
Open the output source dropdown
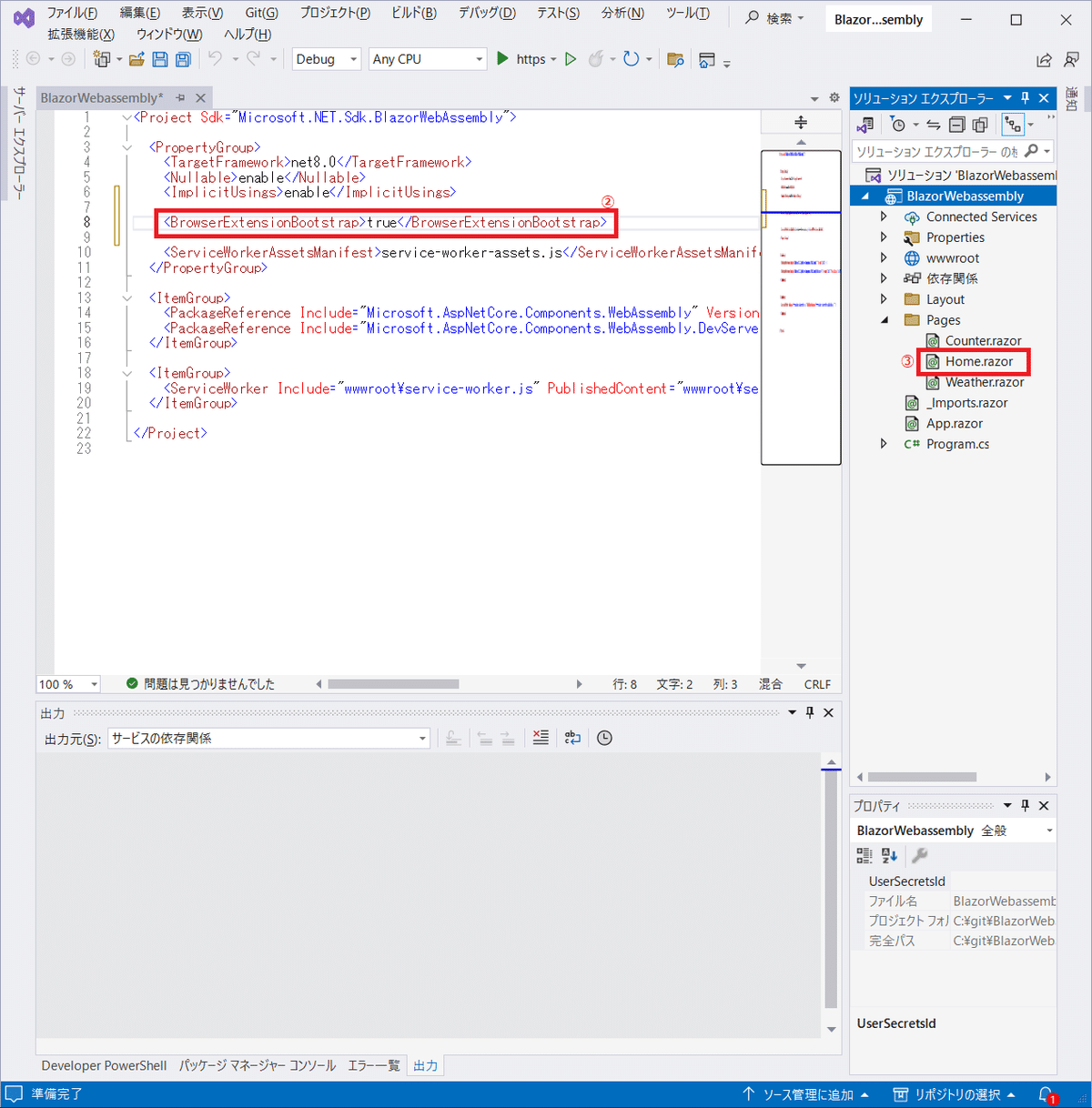[269, 738]
